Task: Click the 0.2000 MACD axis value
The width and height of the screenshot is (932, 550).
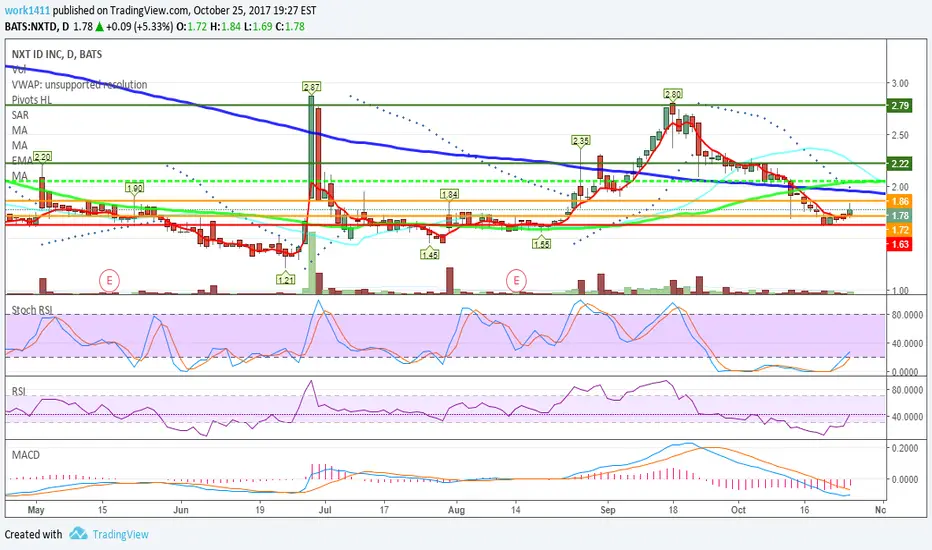Action: (905, 448)
